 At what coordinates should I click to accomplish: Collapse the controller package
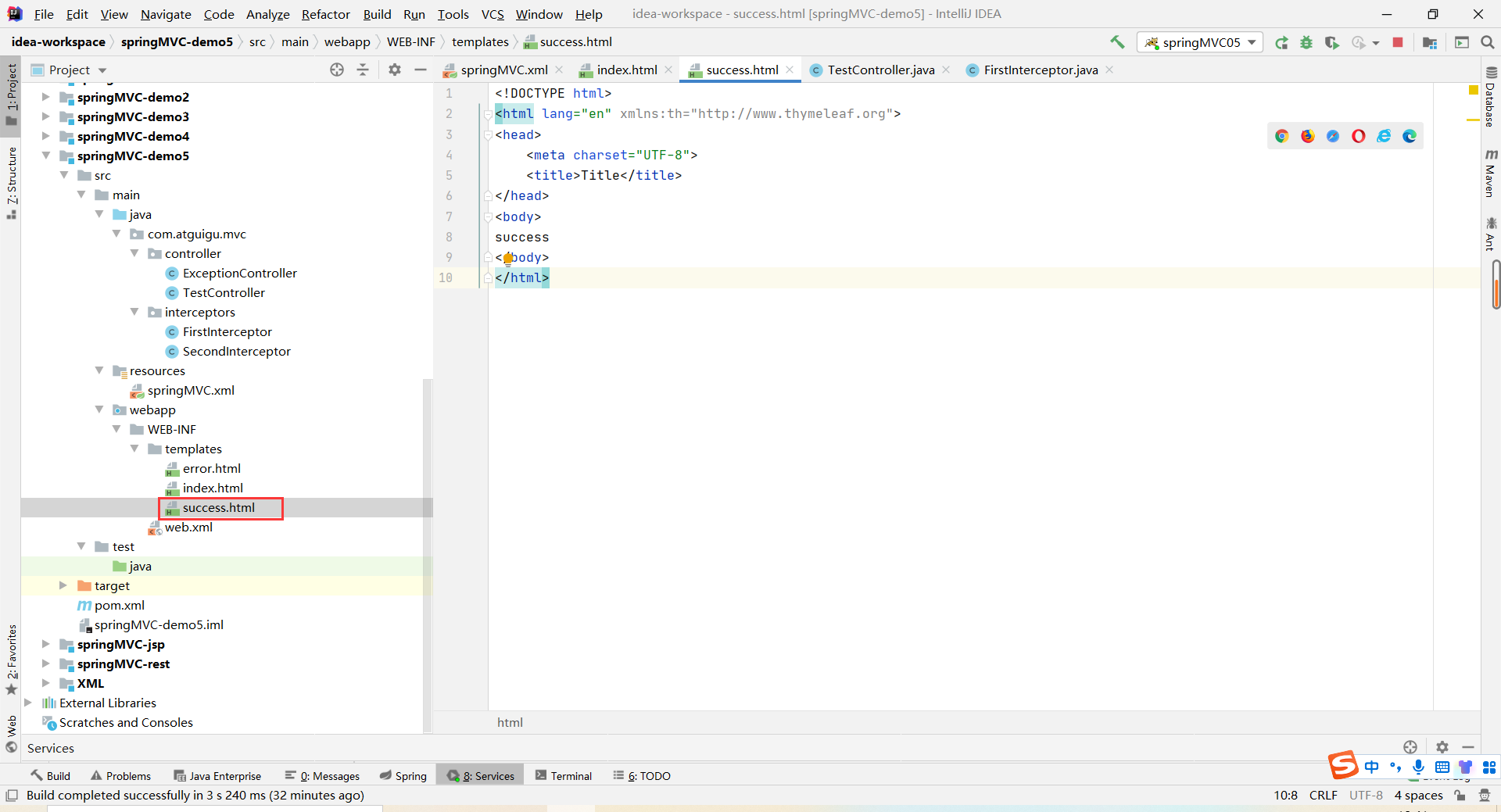point(134,253)
